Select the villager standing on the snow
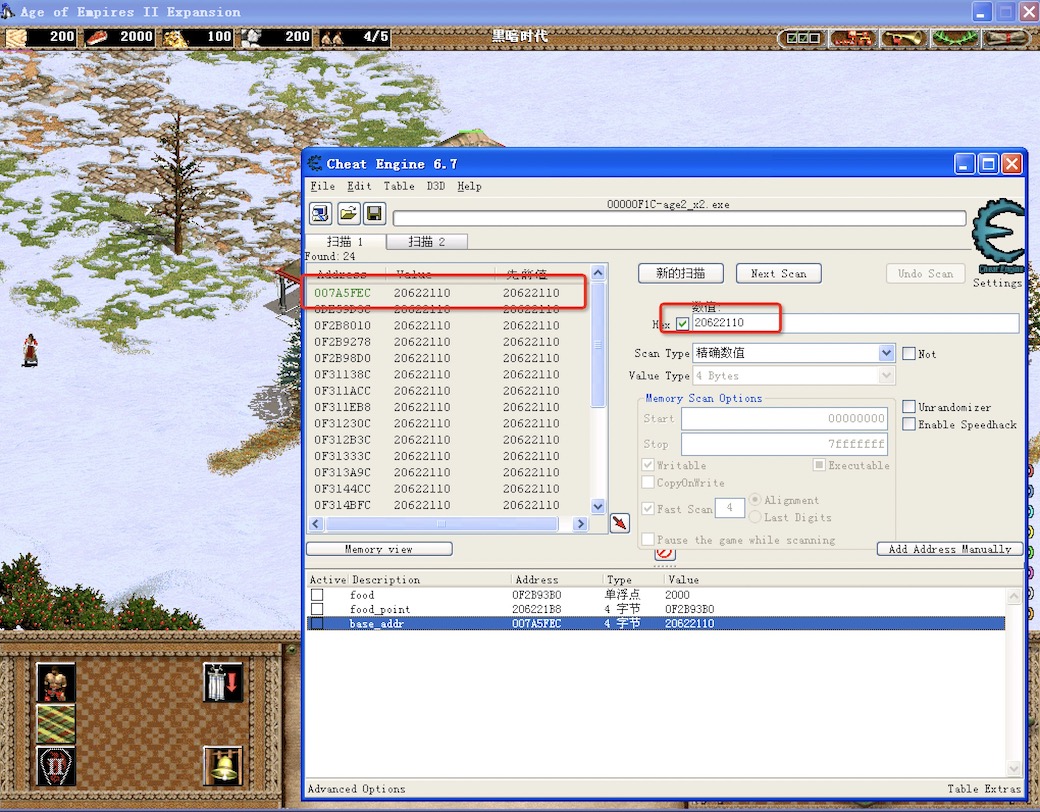Image resolution: width=1040 pixels, height=812 pixels. coord(30,350)
